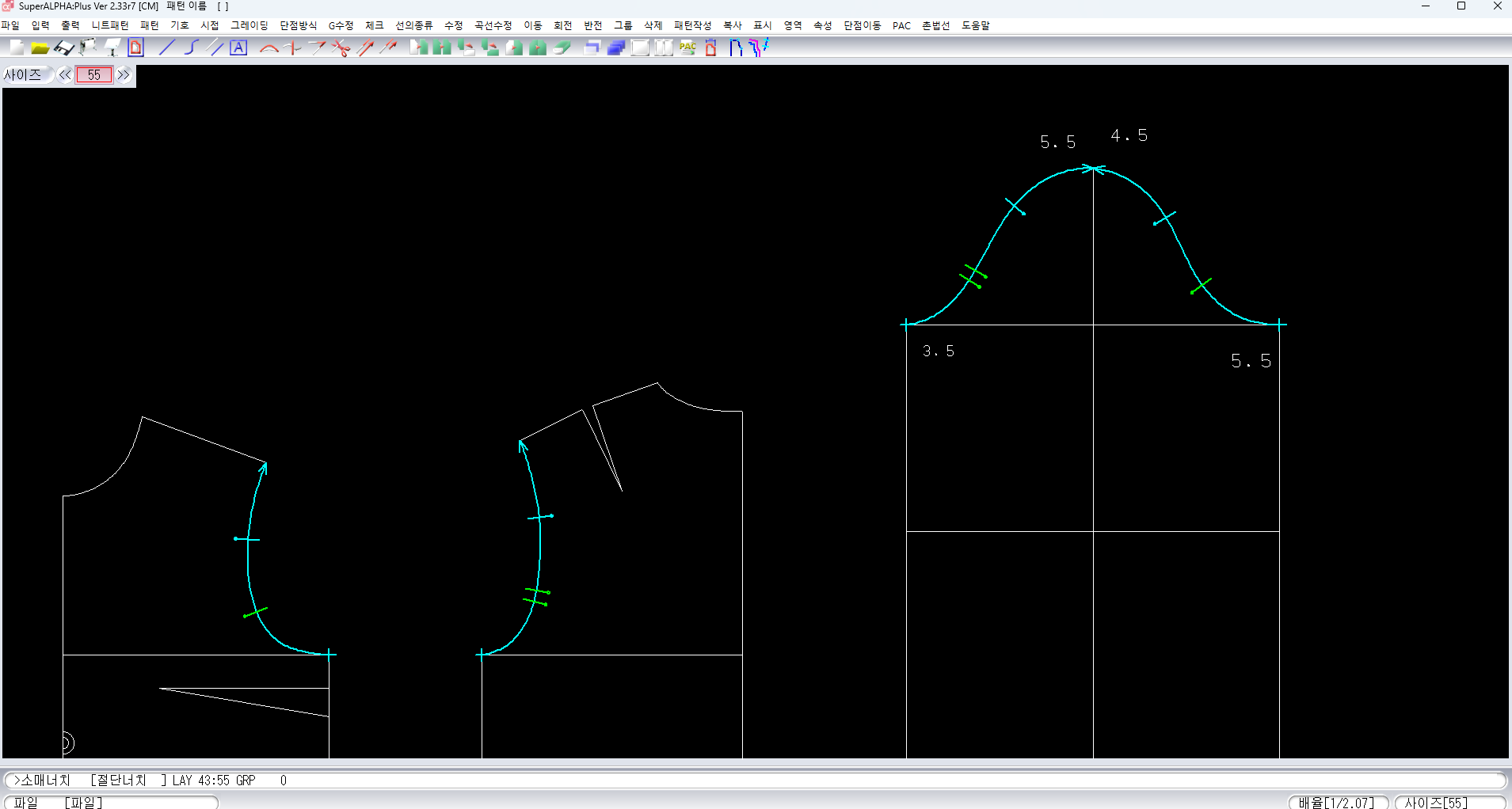Select the parallel lines drawing tool
This screenshot has width=1512, height=809.
(x=215, y=48)
